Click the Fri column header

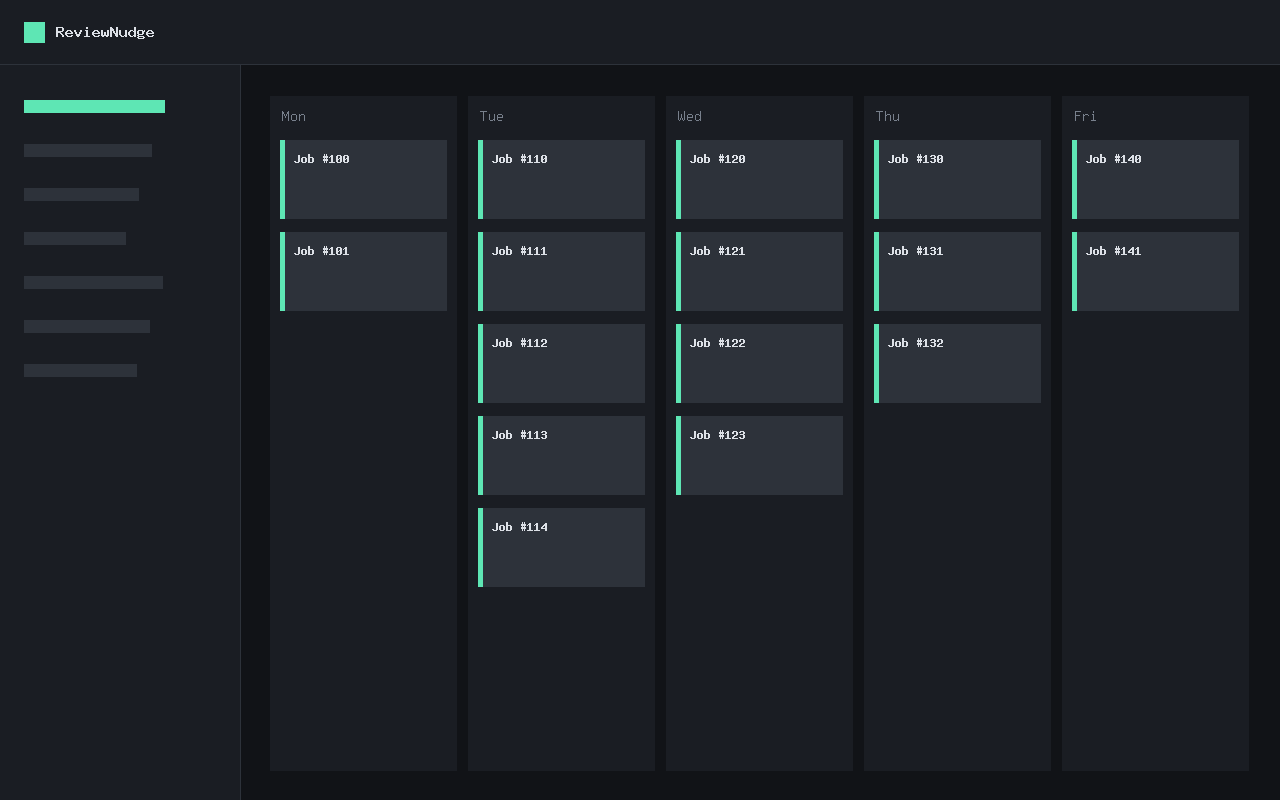pyautogui.click(x=1085, y=116)
